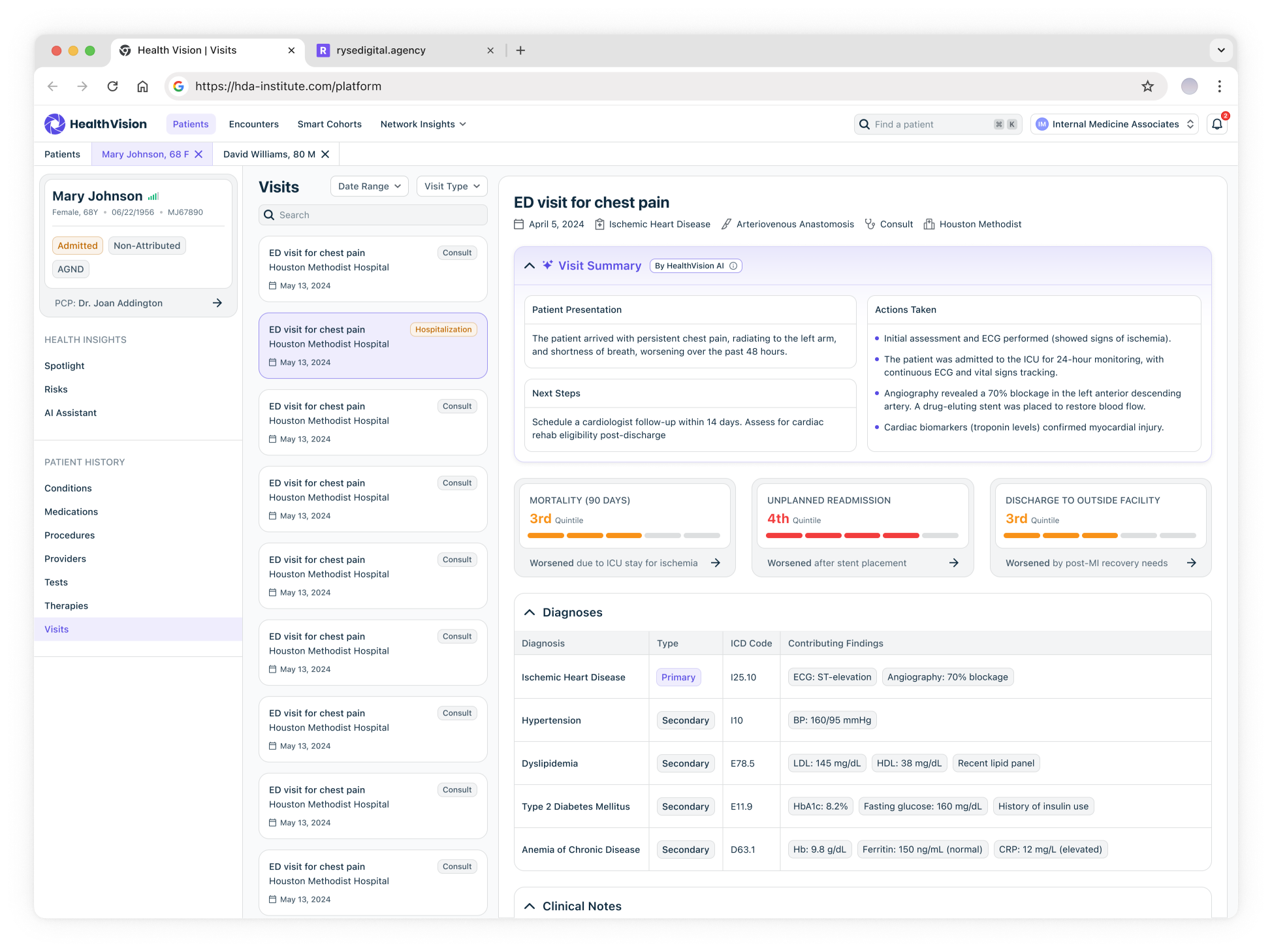Image resolution: width=1272 pixels, height=952 pixels.
Task: Open Medications in patient history
Action: [71, 512]
